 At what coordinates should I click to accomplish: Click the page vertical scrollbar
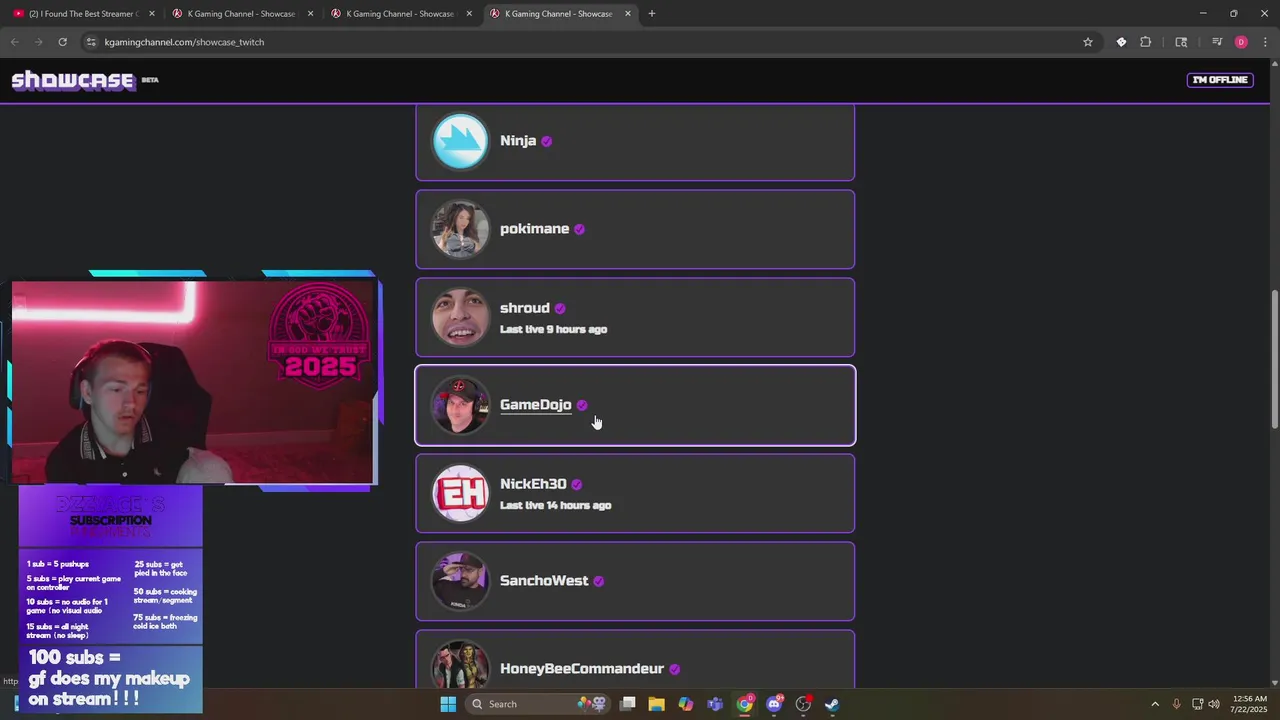[x=1274, y=360]
